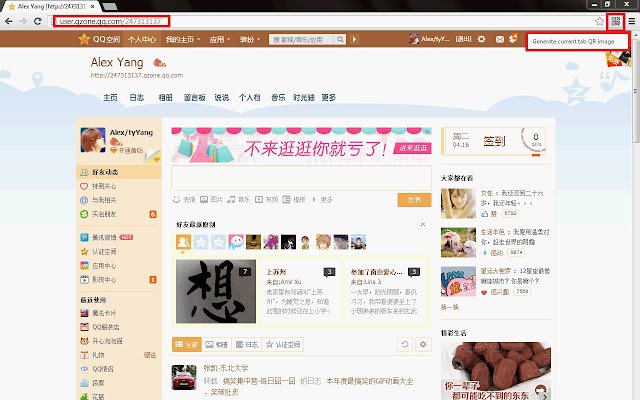The image size is (640, 400).
Task: Click the 特别关心 heart icon in the sidebar
Action: point(84,186)
